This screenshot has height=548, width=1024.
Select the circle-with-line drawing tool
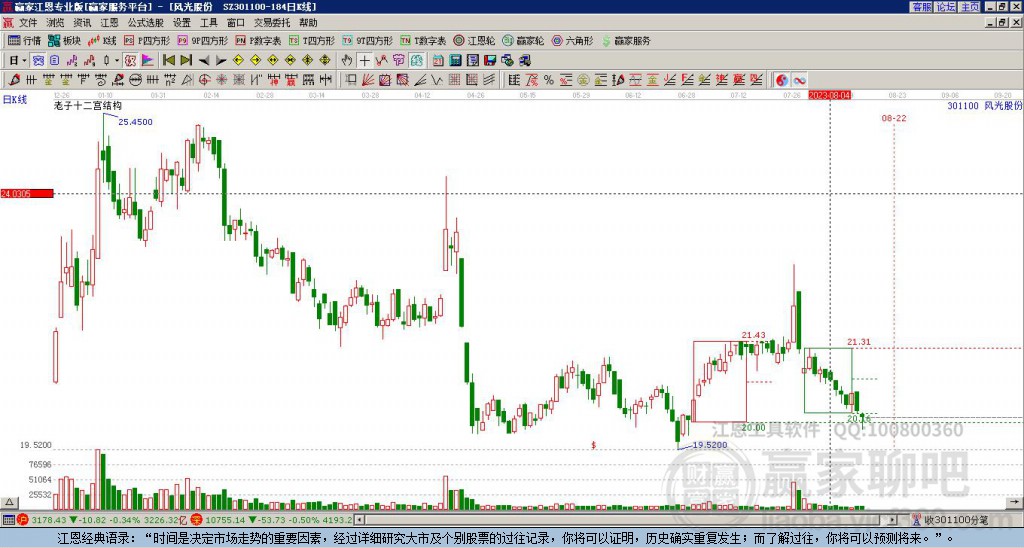[x=135, y=80]
